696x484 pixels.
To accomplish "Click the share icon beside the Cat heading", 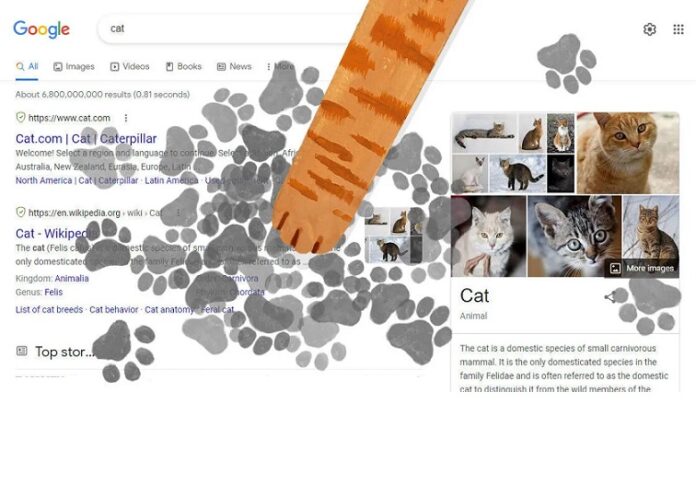I will [x=610, y=297].
